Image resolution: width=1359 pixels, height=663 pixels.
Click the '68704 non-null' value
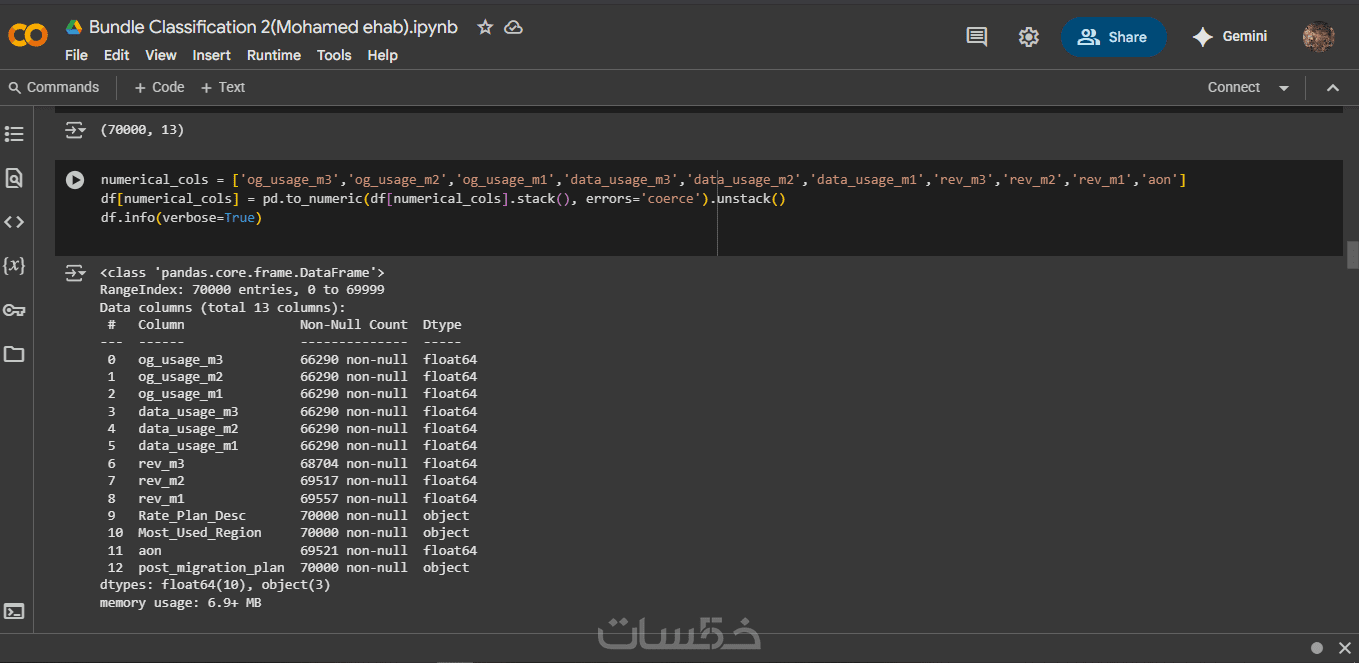[x=353, y=463]
